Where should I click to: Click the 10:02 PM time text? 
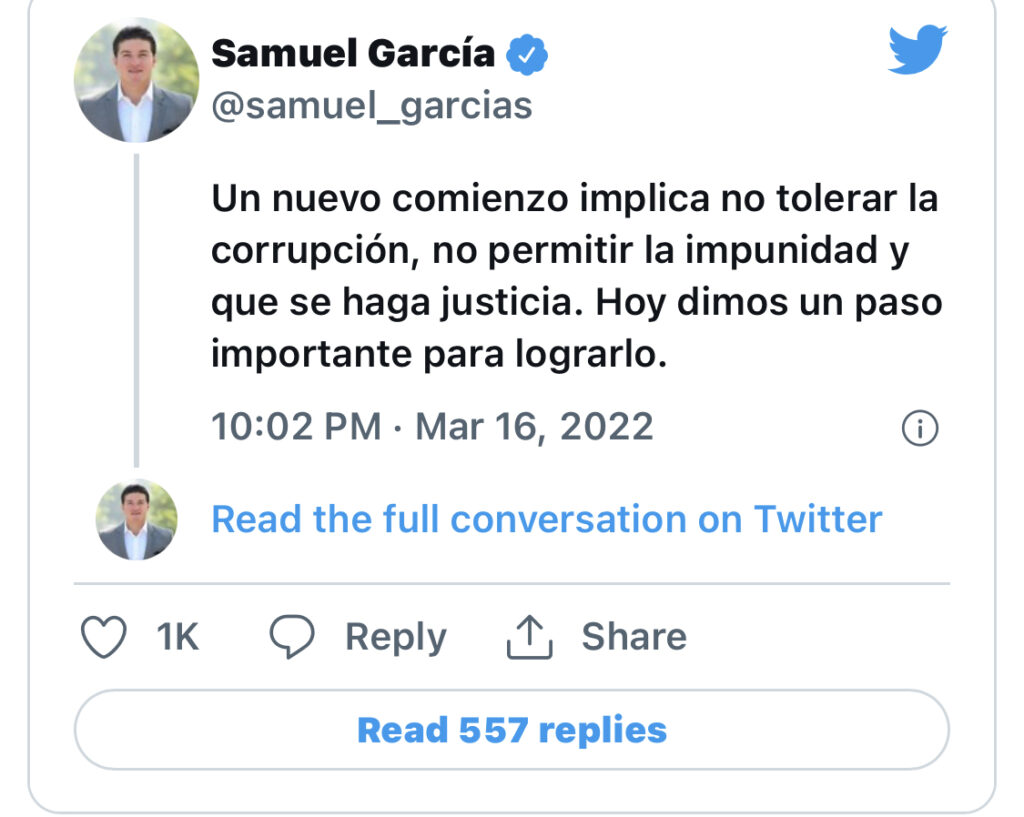pyautogui.click(x=296, y=427)
